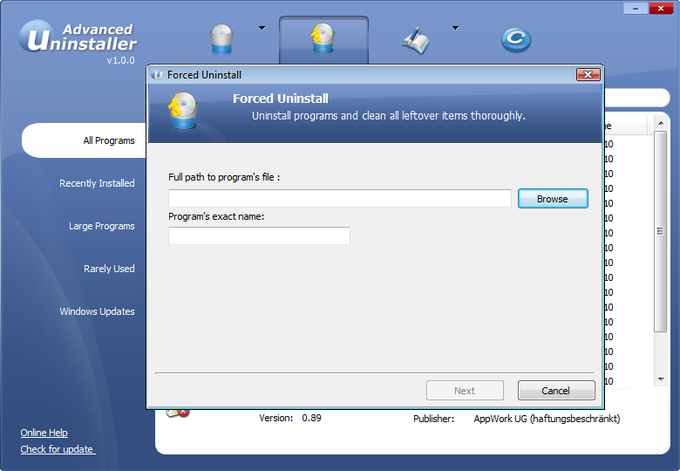Select the All Programs category
The height and width of the screenshot is (471, 680).
click(x=84, y=141)
